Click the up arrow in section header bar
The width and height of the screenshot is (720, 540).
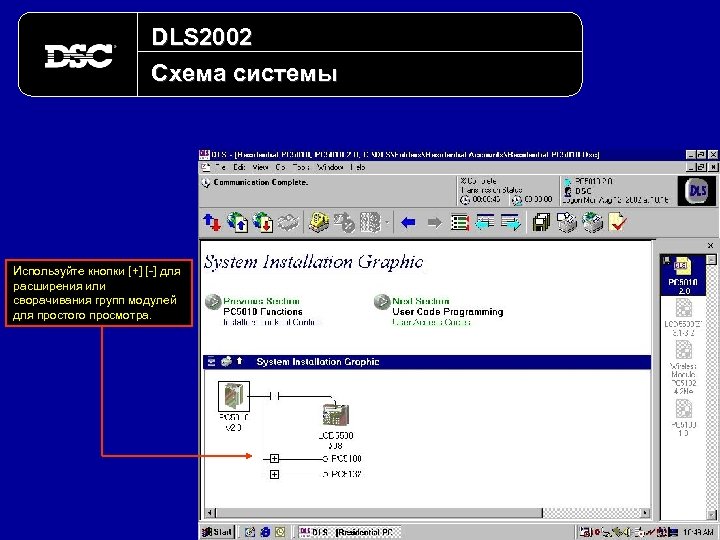(x=240, y=361)
